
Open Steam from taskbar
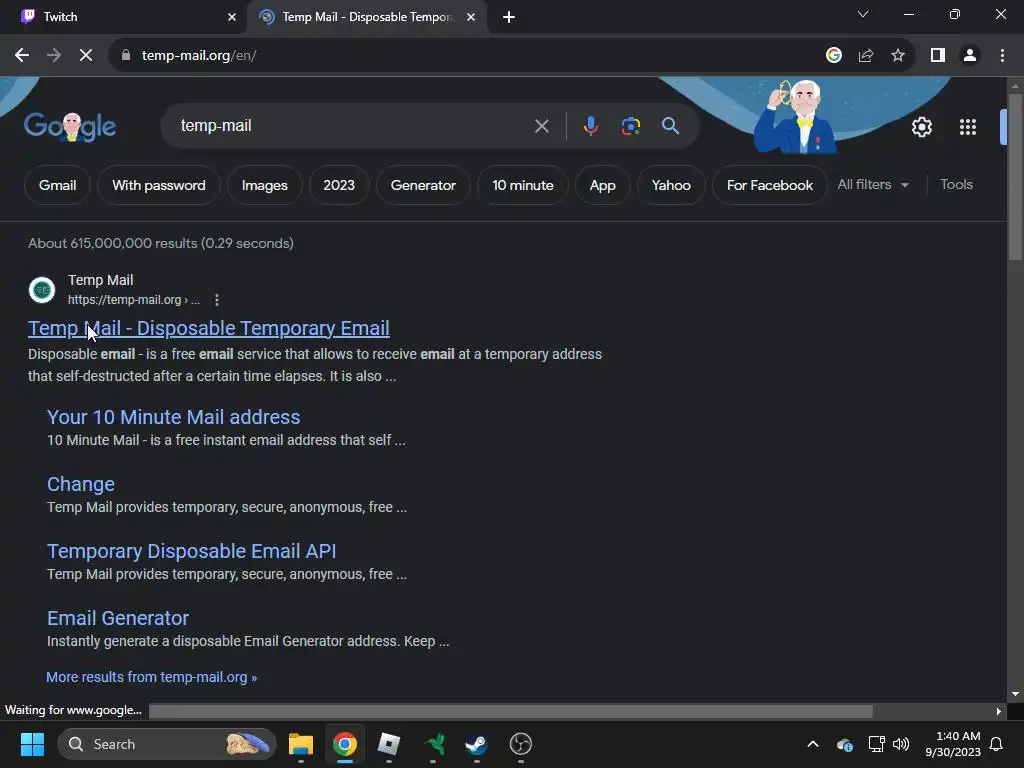476,744
